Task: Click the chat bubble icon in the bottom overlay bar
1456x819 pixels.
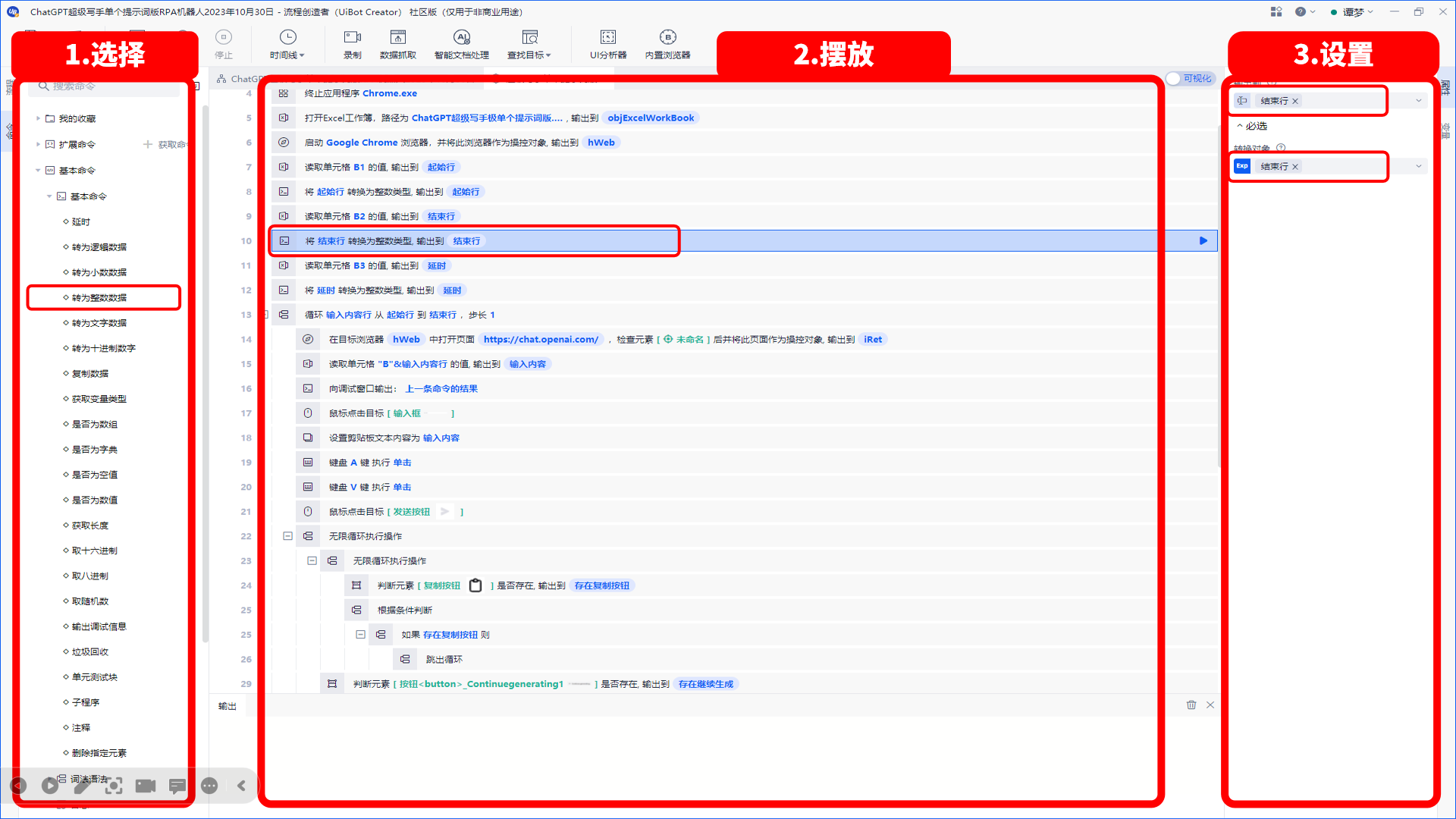Action: click(177, 786)
